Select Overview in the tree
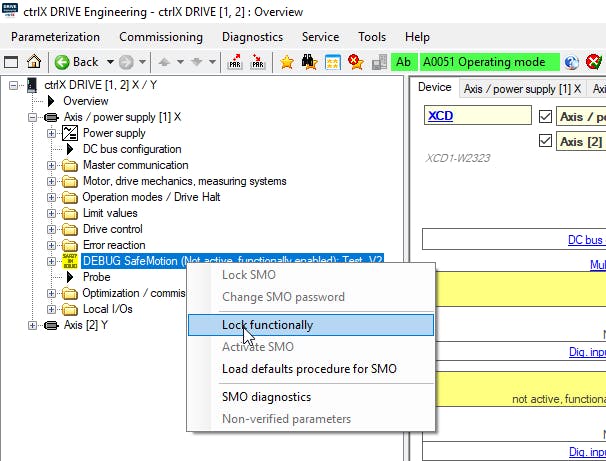 pos(86,101)
